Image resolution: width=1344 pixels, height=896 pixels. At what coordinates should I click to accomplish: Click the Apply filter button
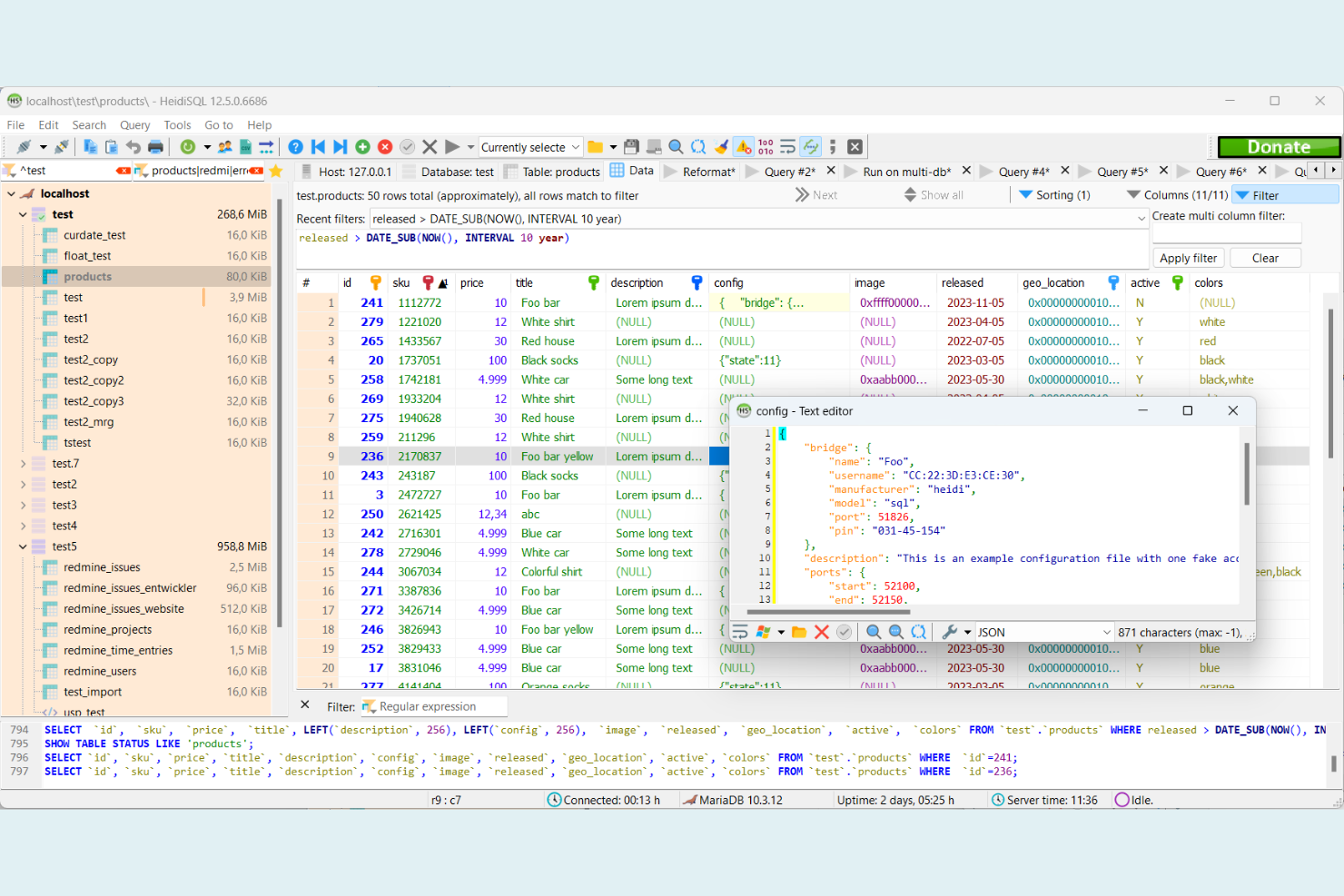1188,258
